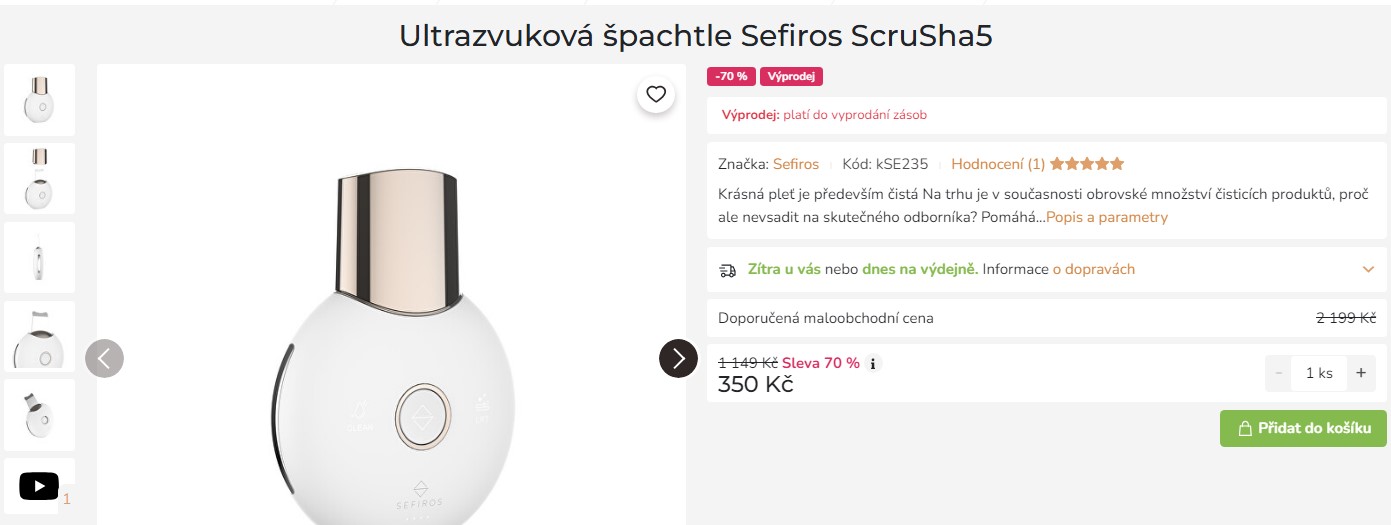Select the fifth thumbnail with tilted device
Screen dimensions: 1391x525
click(x=39, y=414)
